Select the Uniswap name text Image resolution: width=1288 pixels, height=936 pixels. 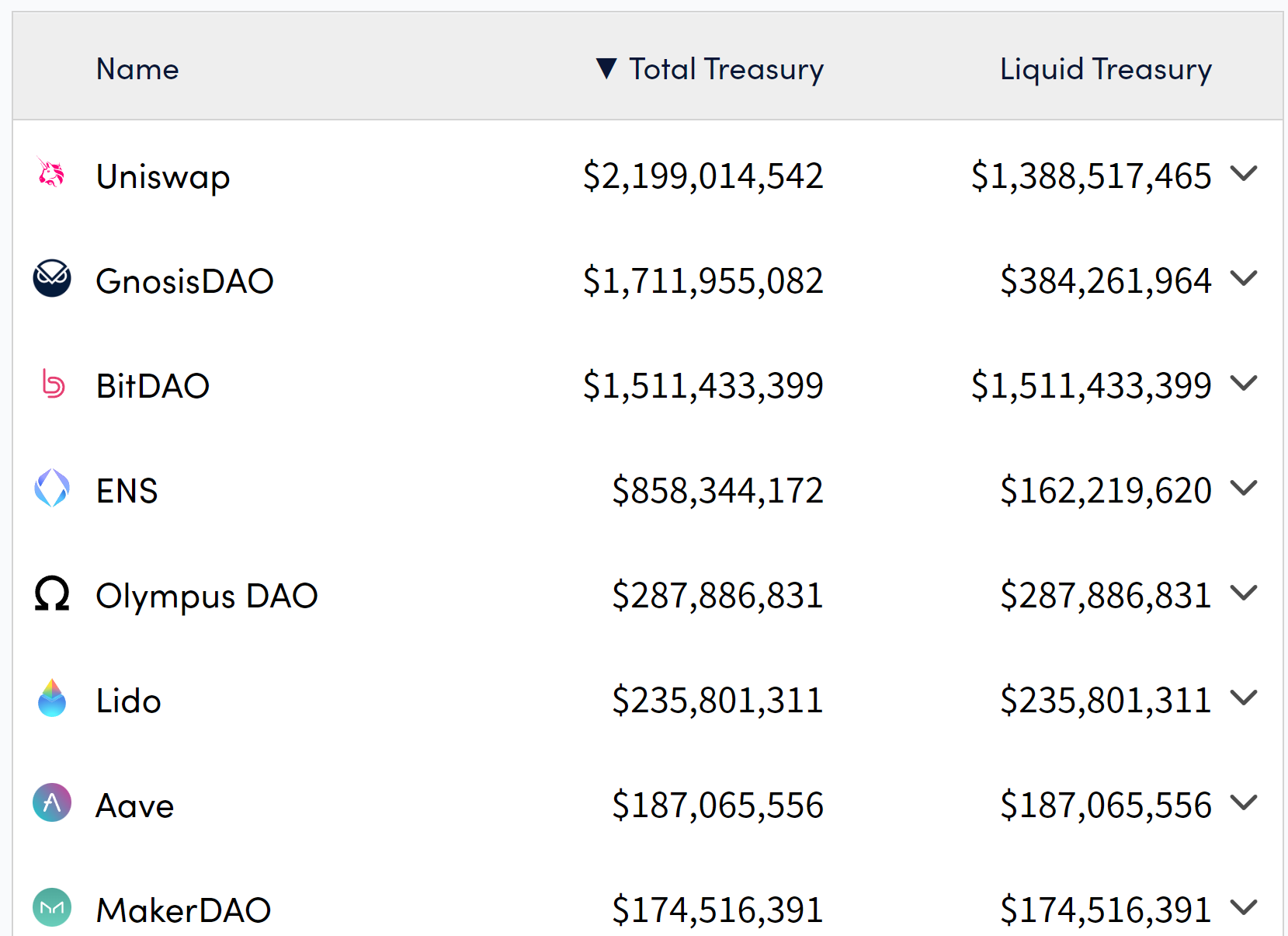tap(163, 177)
